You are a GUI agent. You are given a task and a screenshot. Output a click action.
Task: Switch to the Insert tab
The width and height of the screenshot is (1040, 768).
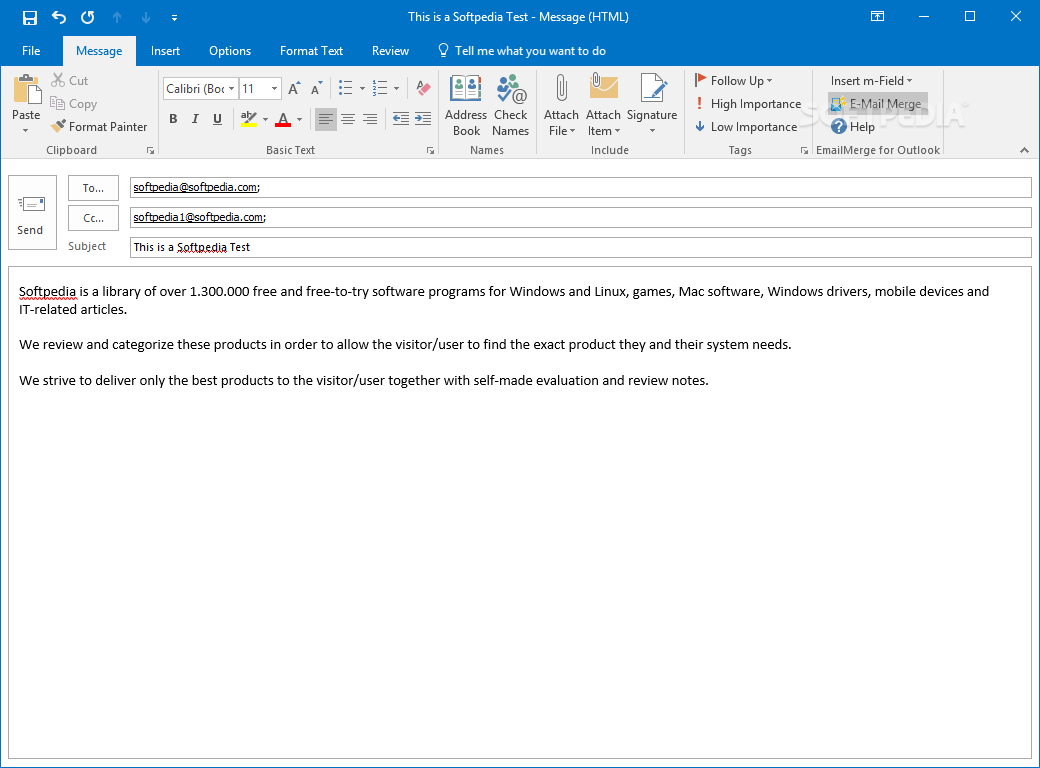165,51
